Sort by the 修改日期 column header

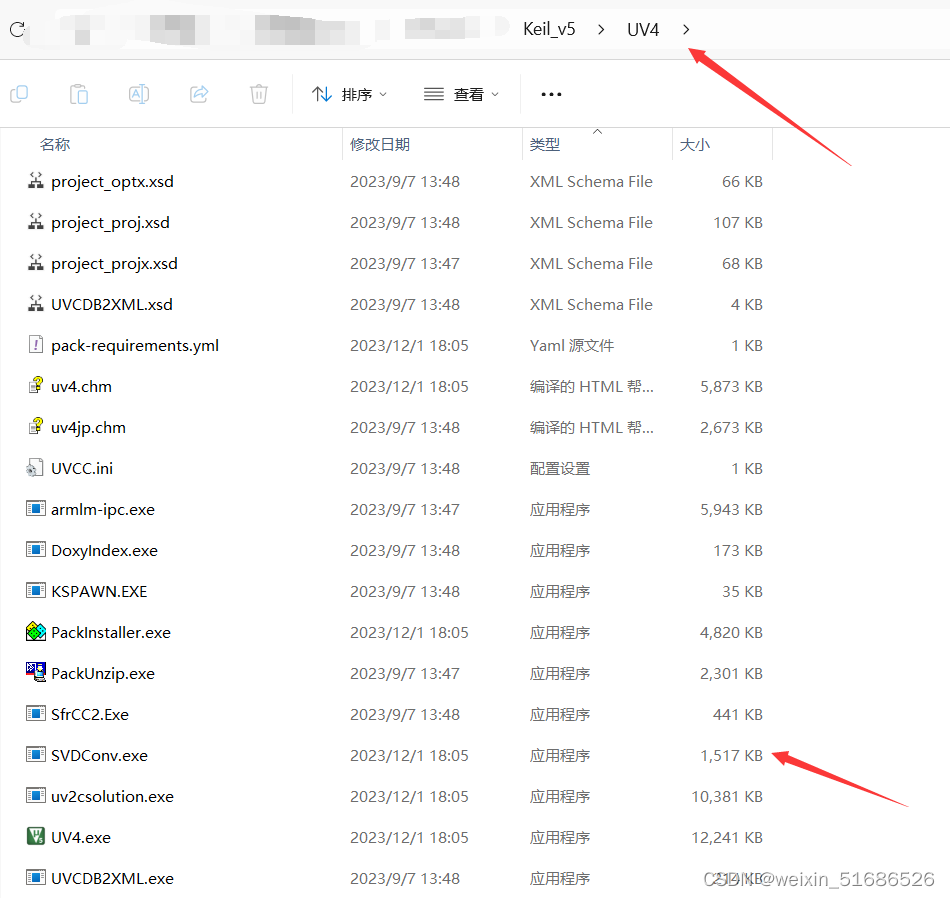pos(380,144)
